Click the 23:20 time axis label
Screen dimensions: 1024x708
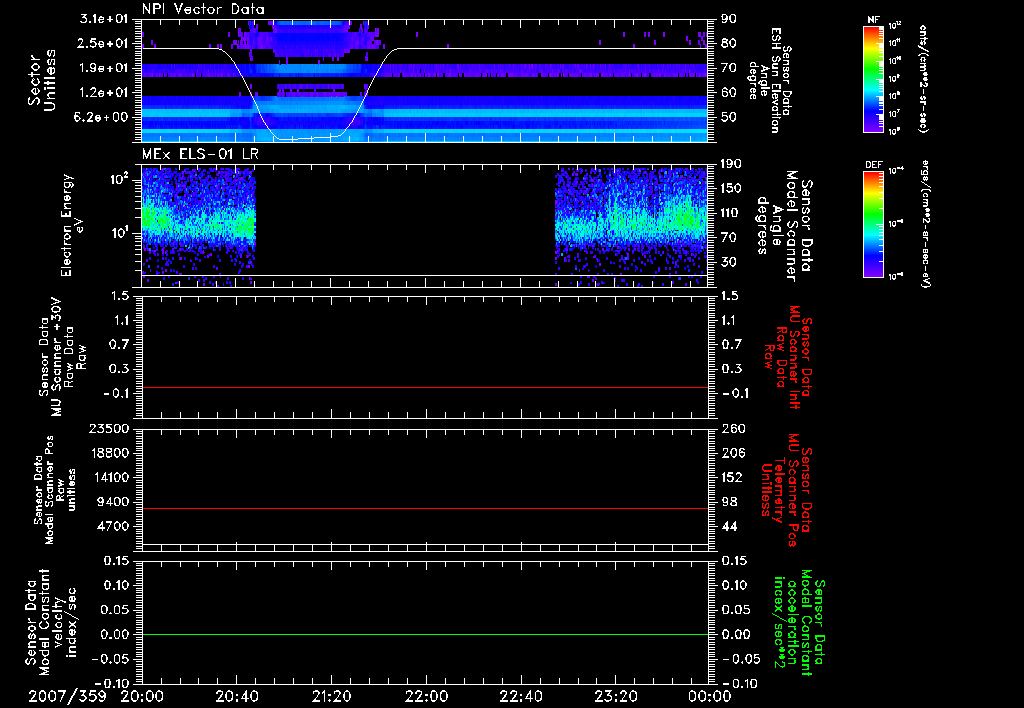click(615, 696)
